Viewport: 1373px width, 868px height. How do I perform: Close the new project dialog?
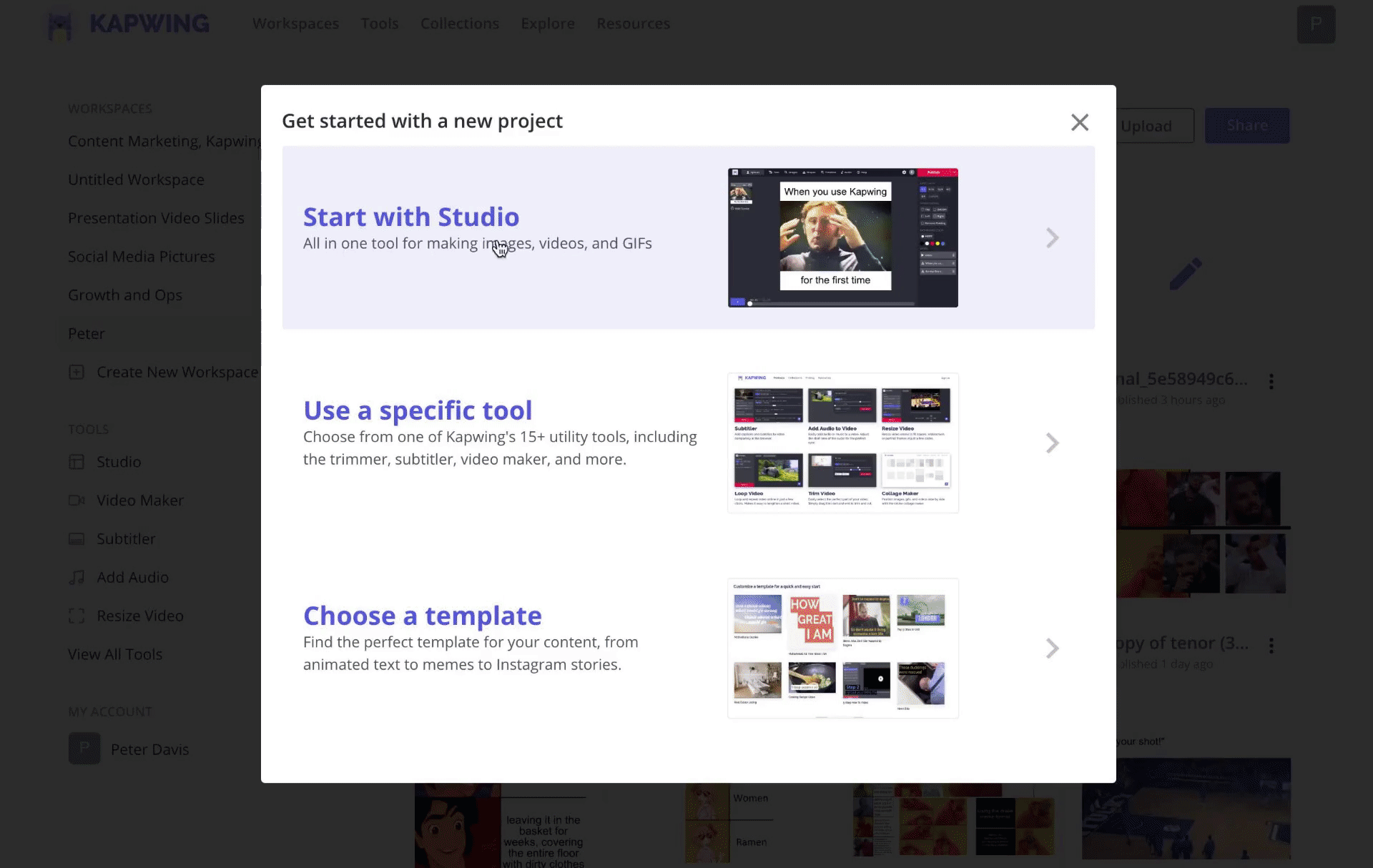(x=1079, y=121)
